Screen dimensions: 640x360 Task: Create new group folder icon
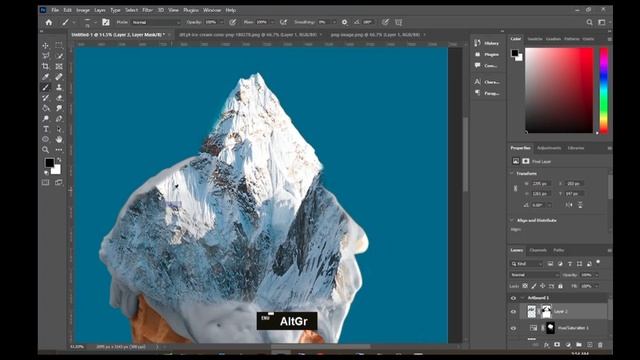point(579,345)
